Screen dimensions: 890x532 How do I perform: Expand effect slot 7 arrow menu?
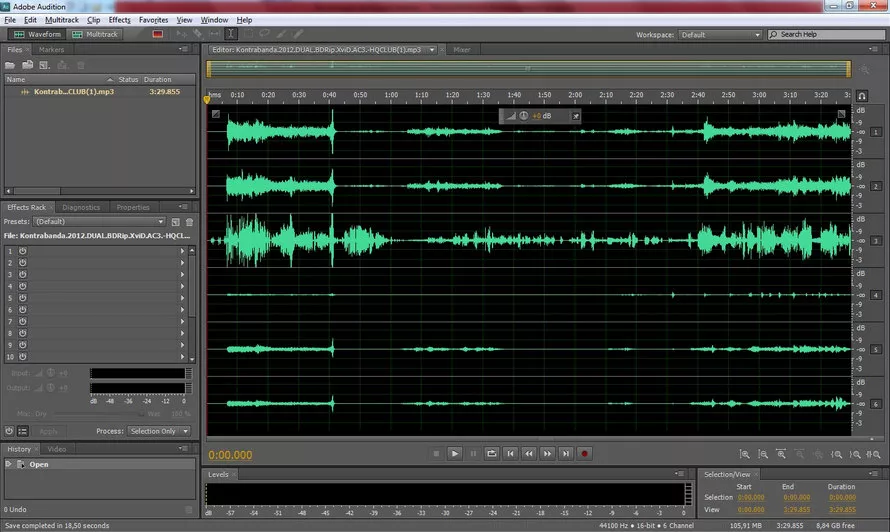pos(182,321)
